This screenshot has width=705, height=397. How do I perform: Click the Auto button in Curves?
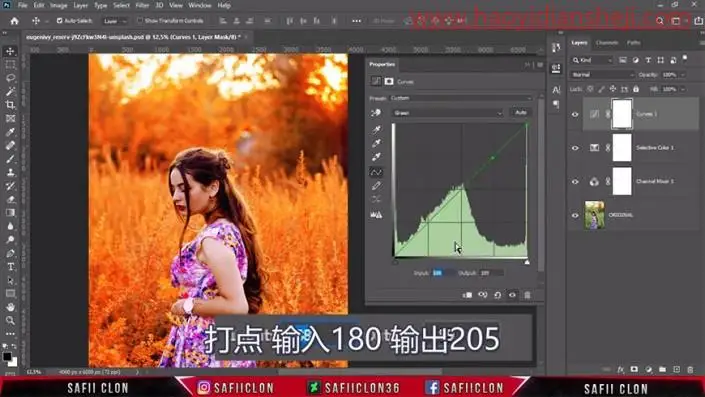click(x=521, y=112)
